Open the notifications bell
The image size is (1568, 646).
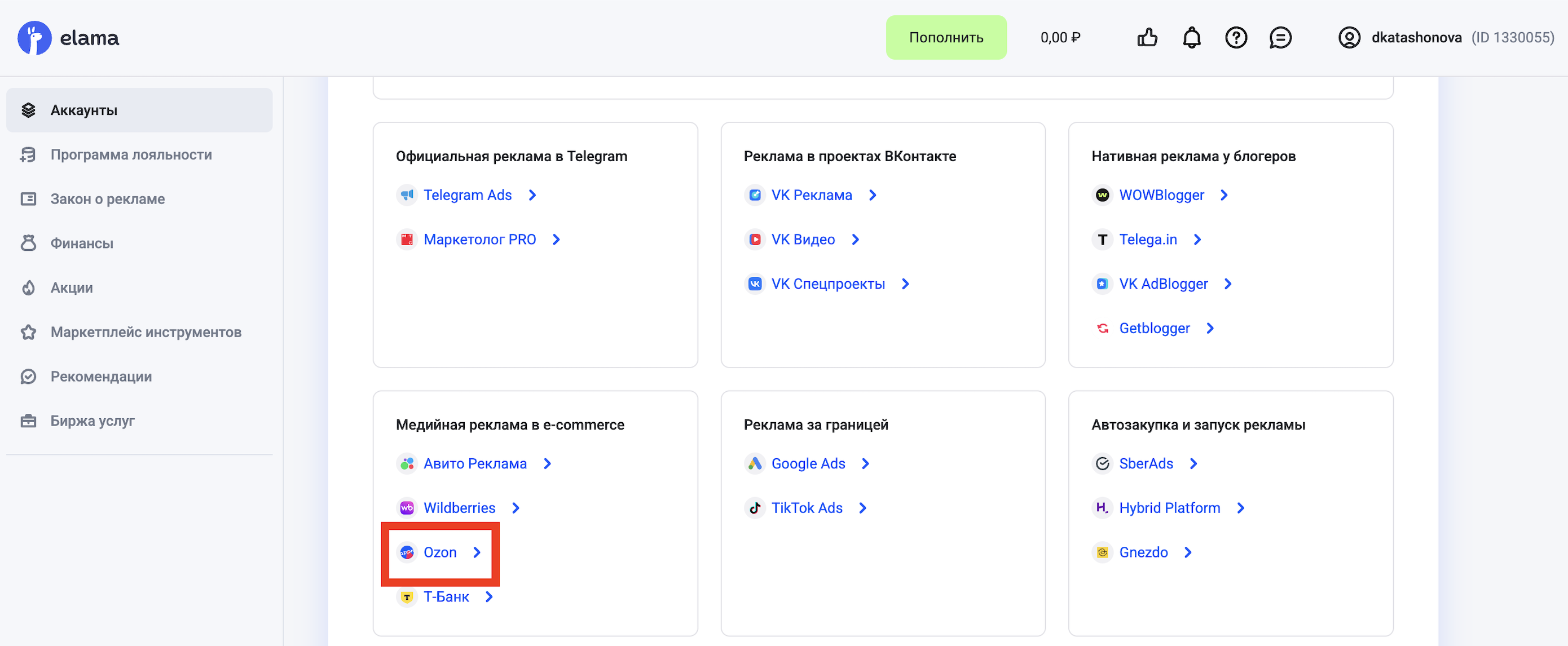click(x=1192, y=38)
